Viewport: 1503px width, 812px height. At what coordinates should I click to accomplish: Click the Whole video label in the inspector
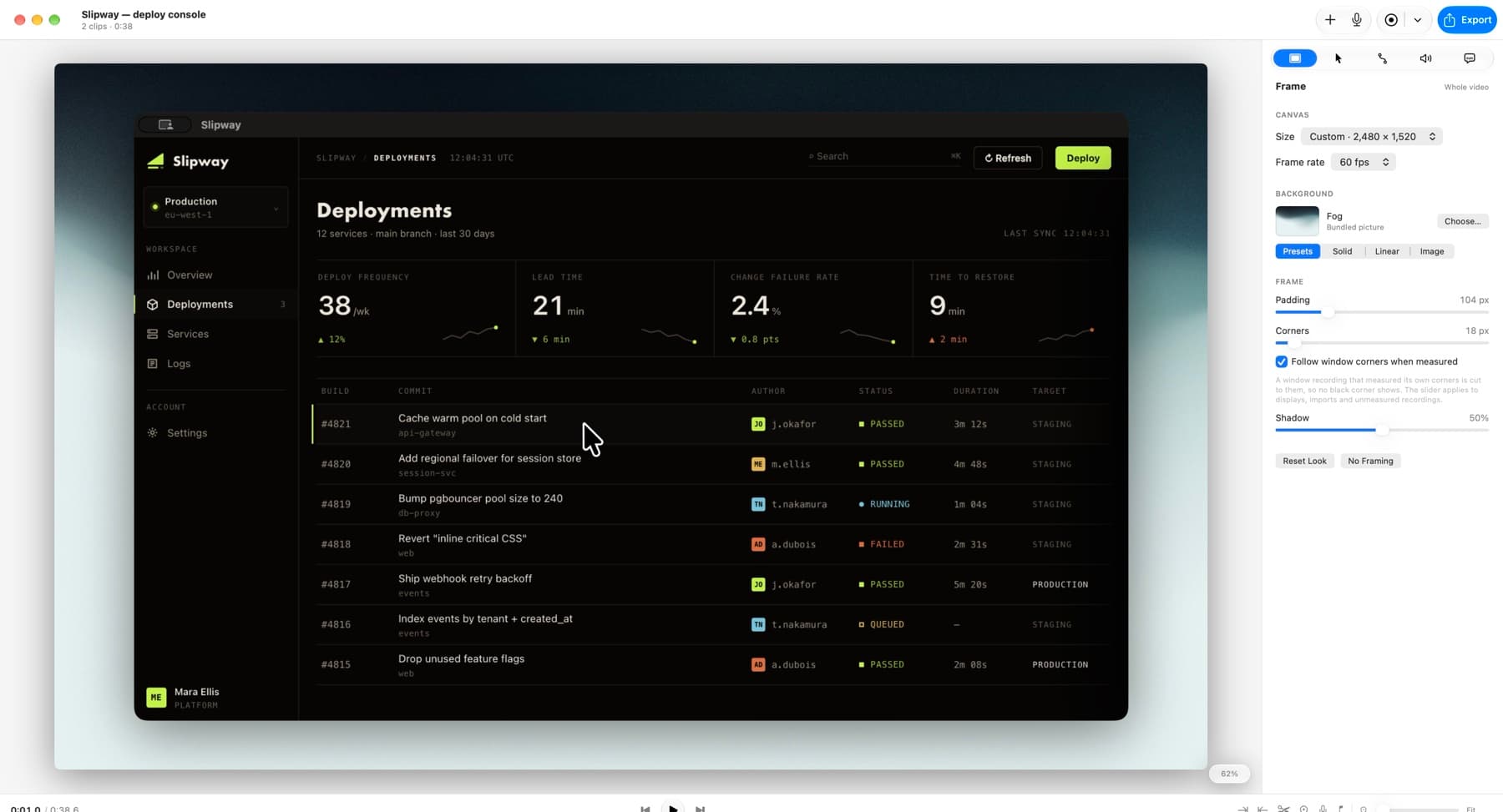tap(1466, 87)
